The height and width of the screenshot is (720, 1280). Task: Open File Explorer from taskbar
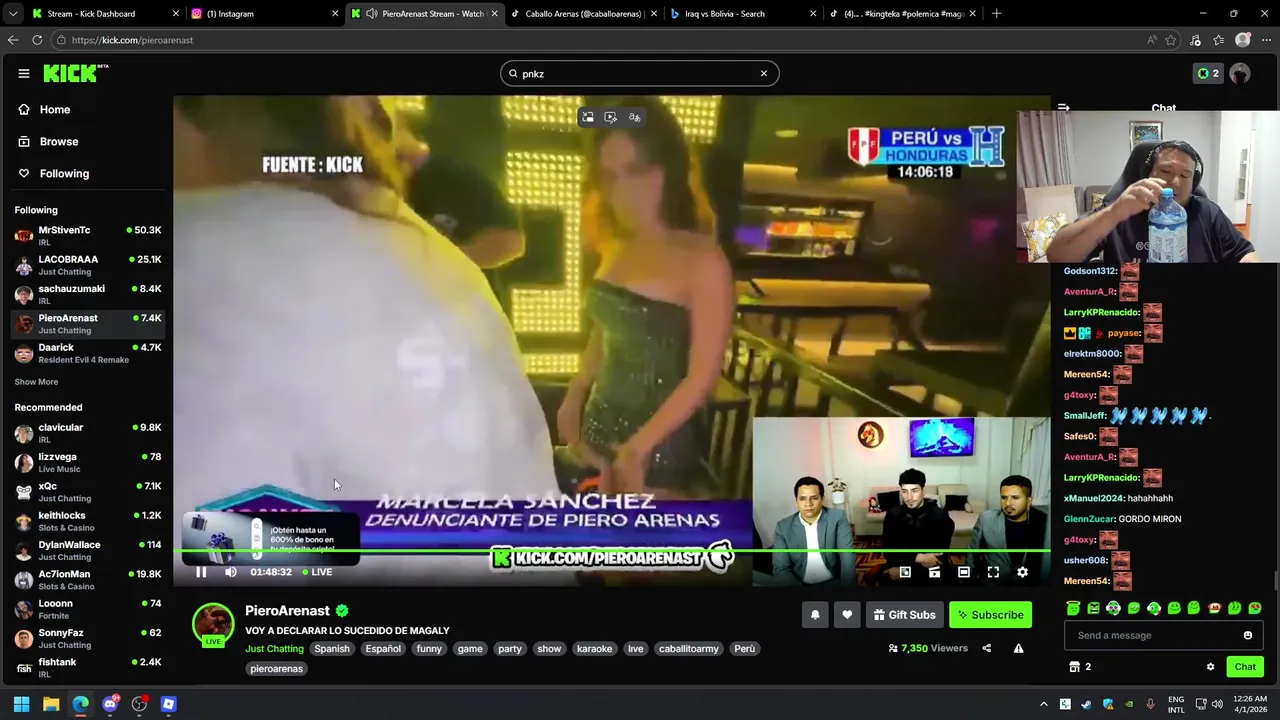[x=51, y=704]
